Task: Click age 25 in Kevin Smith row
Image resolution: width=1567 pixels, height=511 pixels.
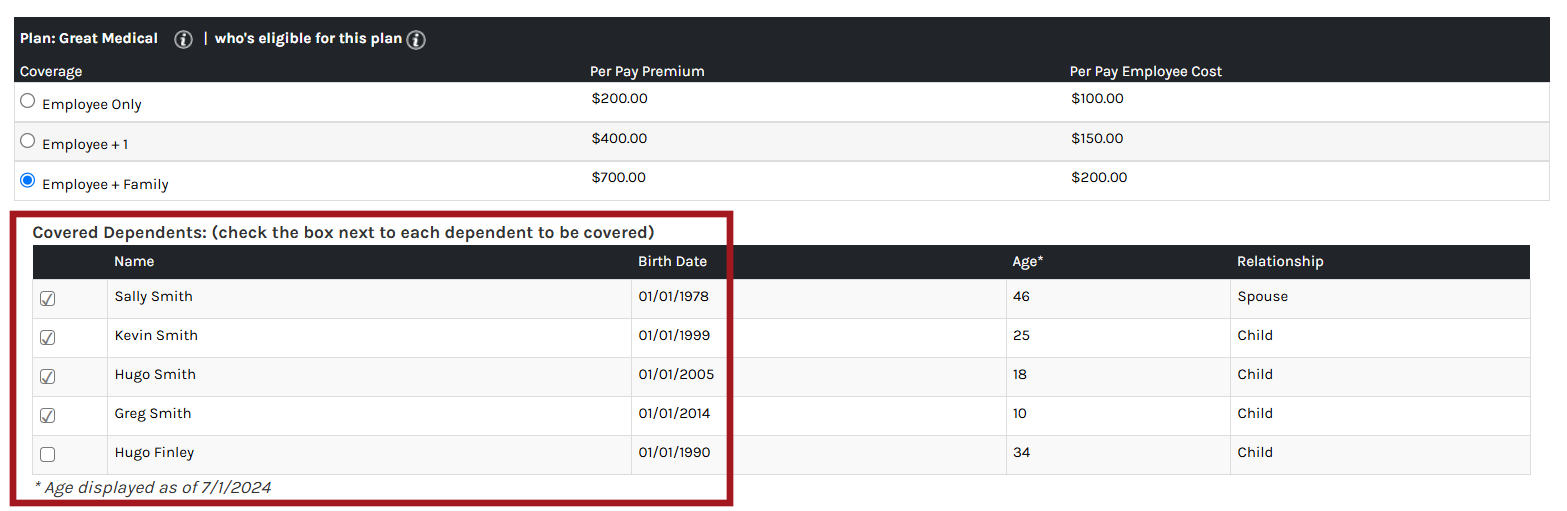Action: pos(1021,336)
